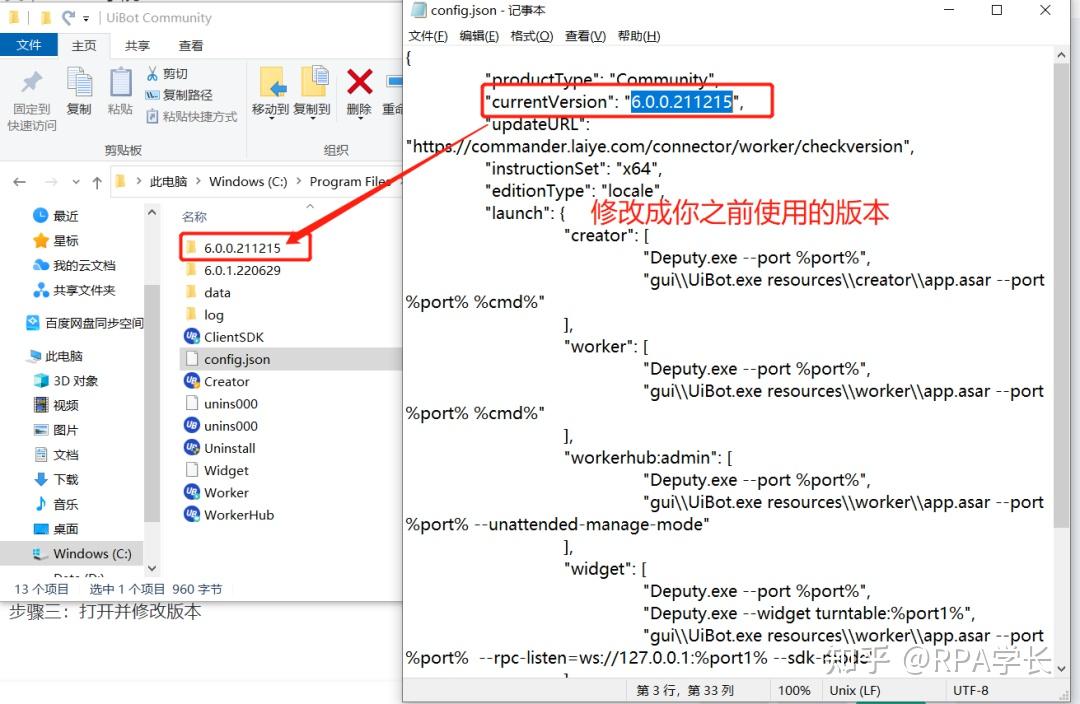Click the 名称 column header

(194, 216)
